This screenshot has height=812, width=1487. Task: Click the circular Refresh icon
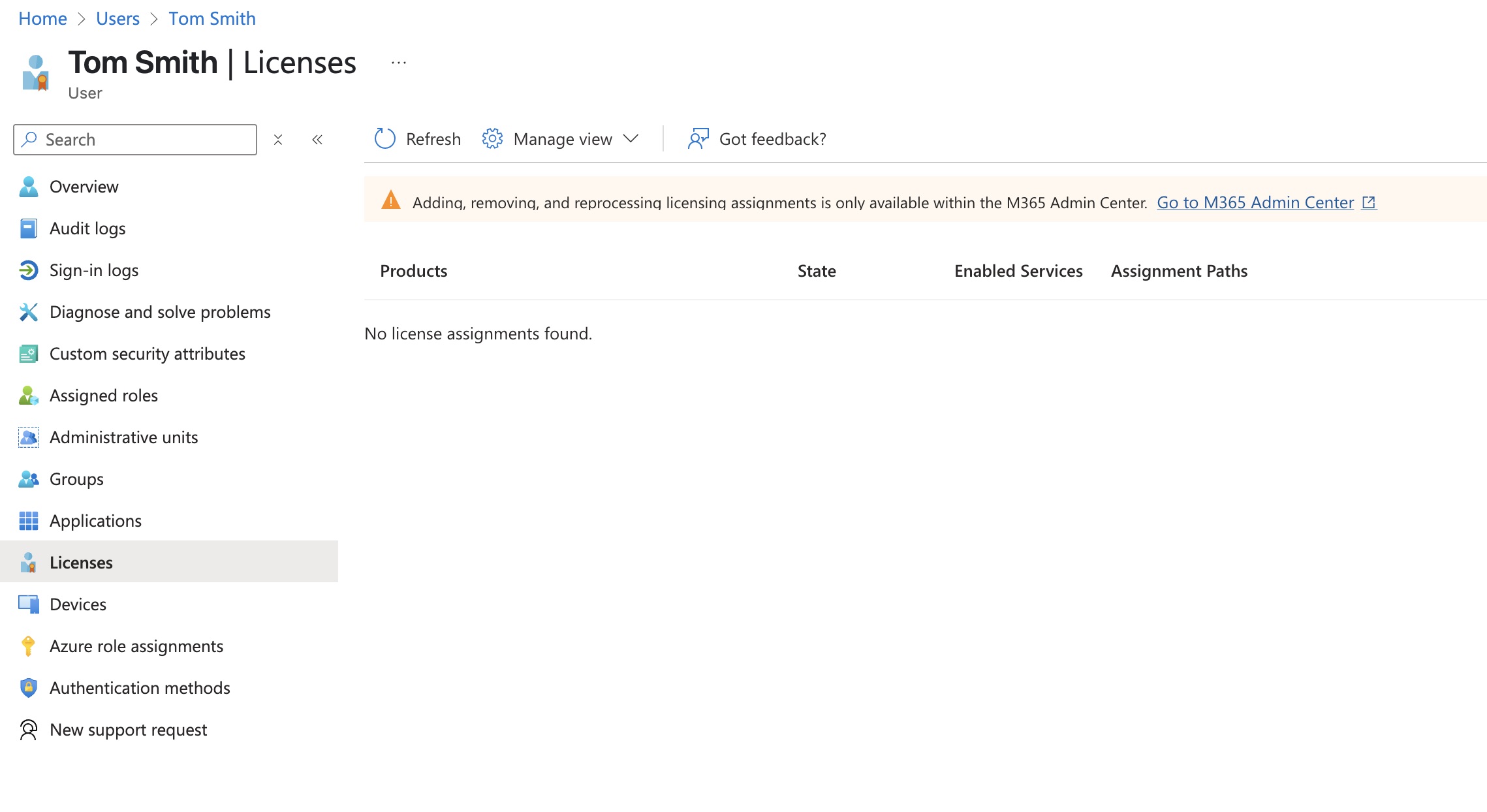coord(385,139)
